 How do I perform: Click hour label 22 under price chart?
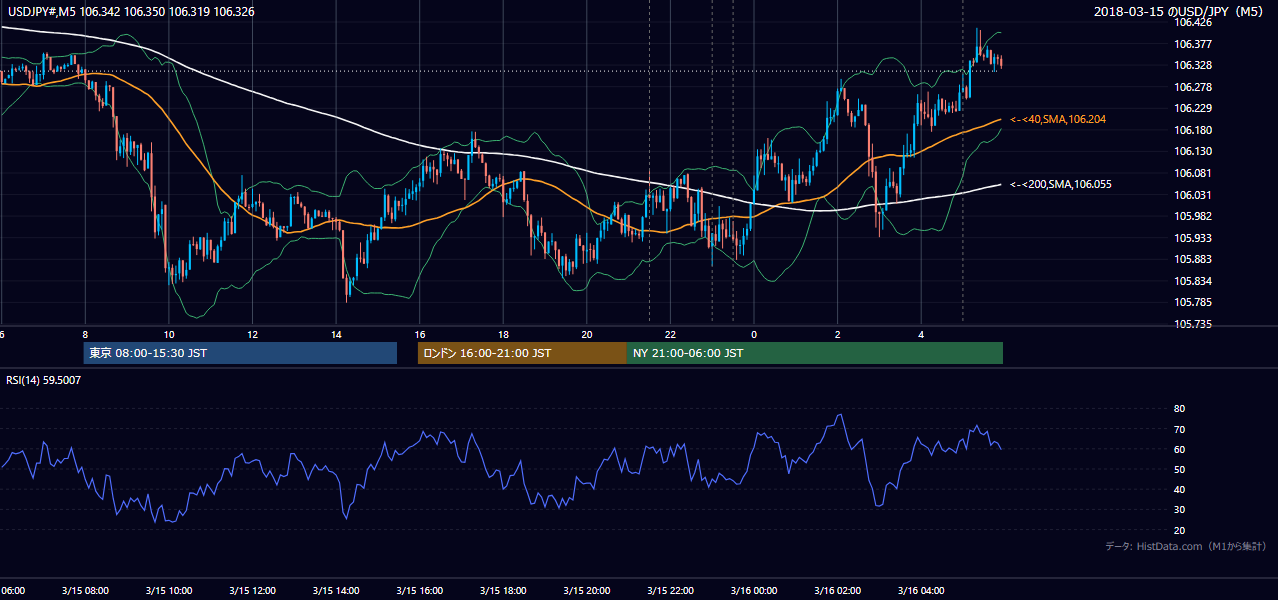pos(671,334)
